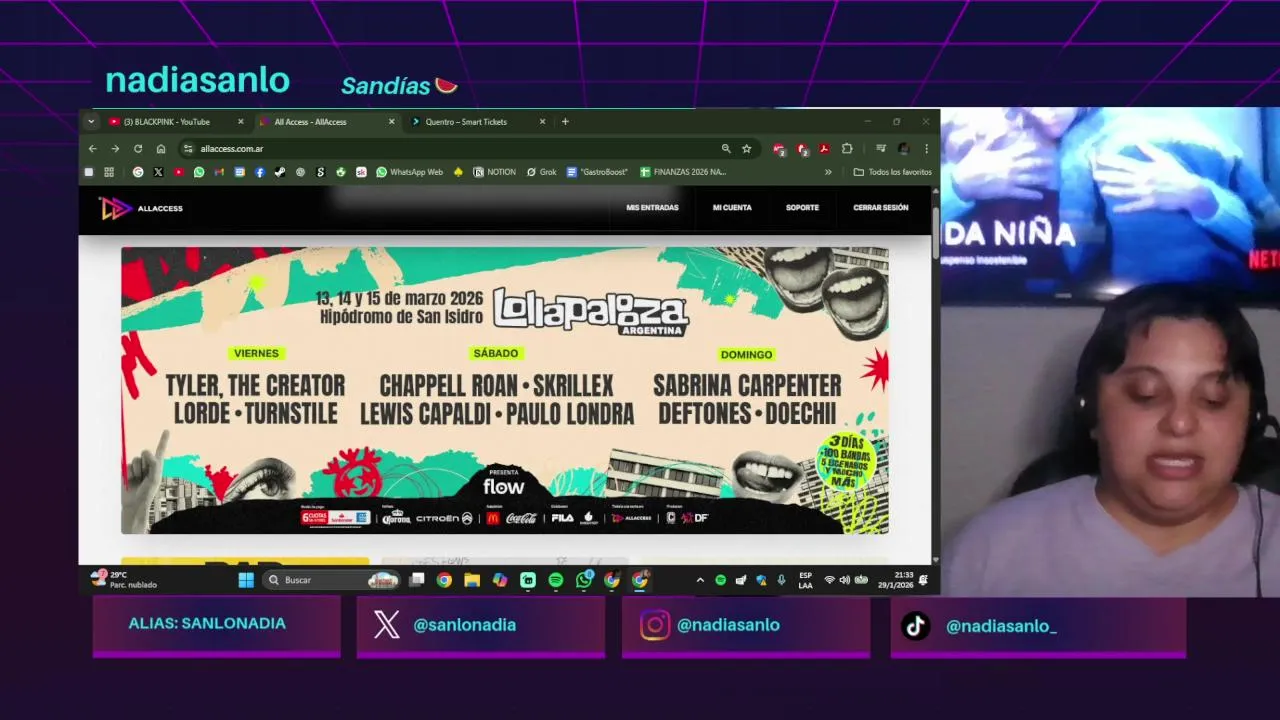Open the apps grid bookmark icon
The width and height of the screenshot is (1280, 720).
click(x=109, y=172)
